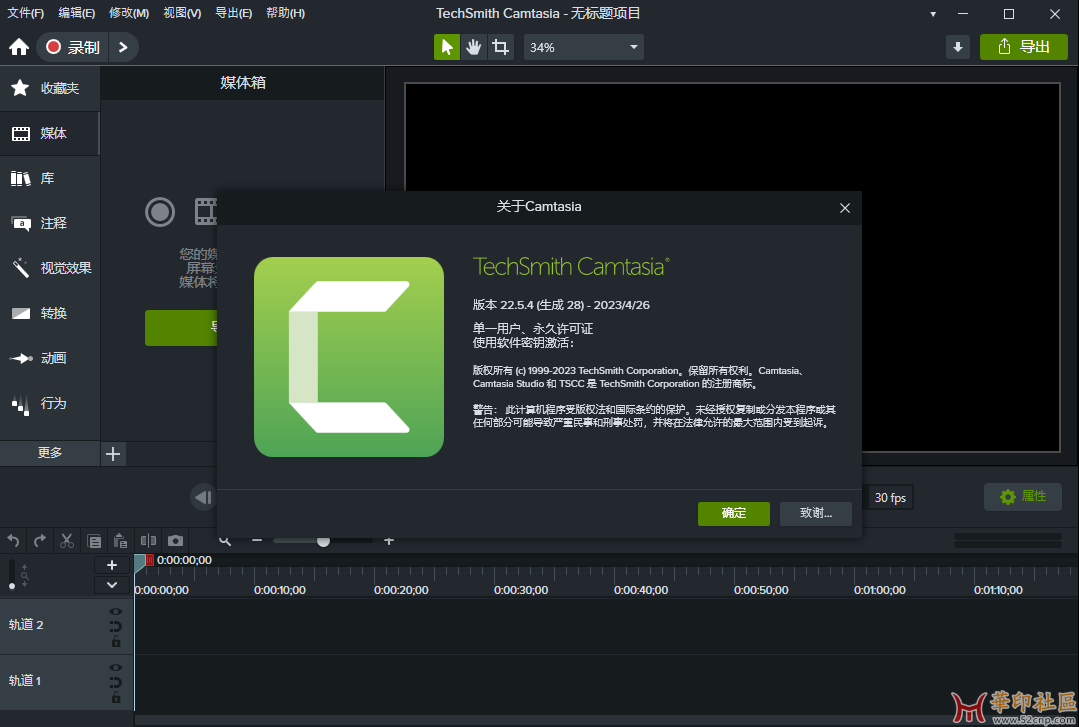Viewport: 1079px width, 727px height.
Task: Open the 30 fps frame rate control
Action: [x=889, y=498]
